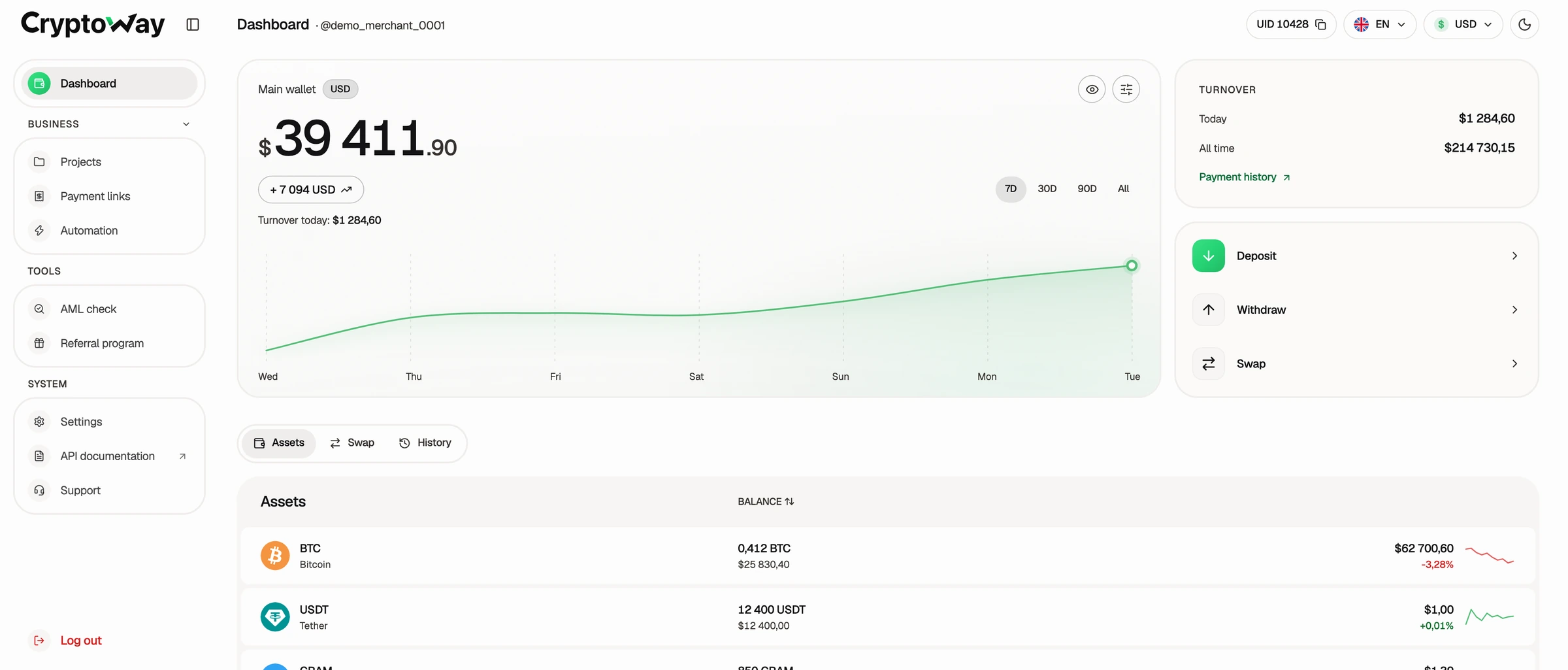This screenshot has height=670, width=1568.
Task: Copy UID 10428 to clipboard
Action: [x=1320, y=25]
